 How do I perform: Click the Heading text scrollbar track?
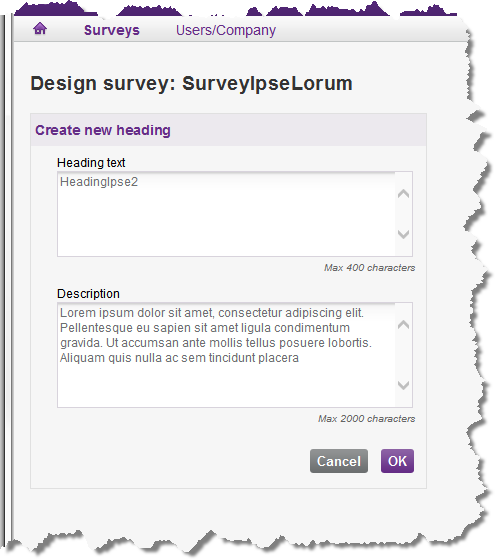click(x=403, y=214)
